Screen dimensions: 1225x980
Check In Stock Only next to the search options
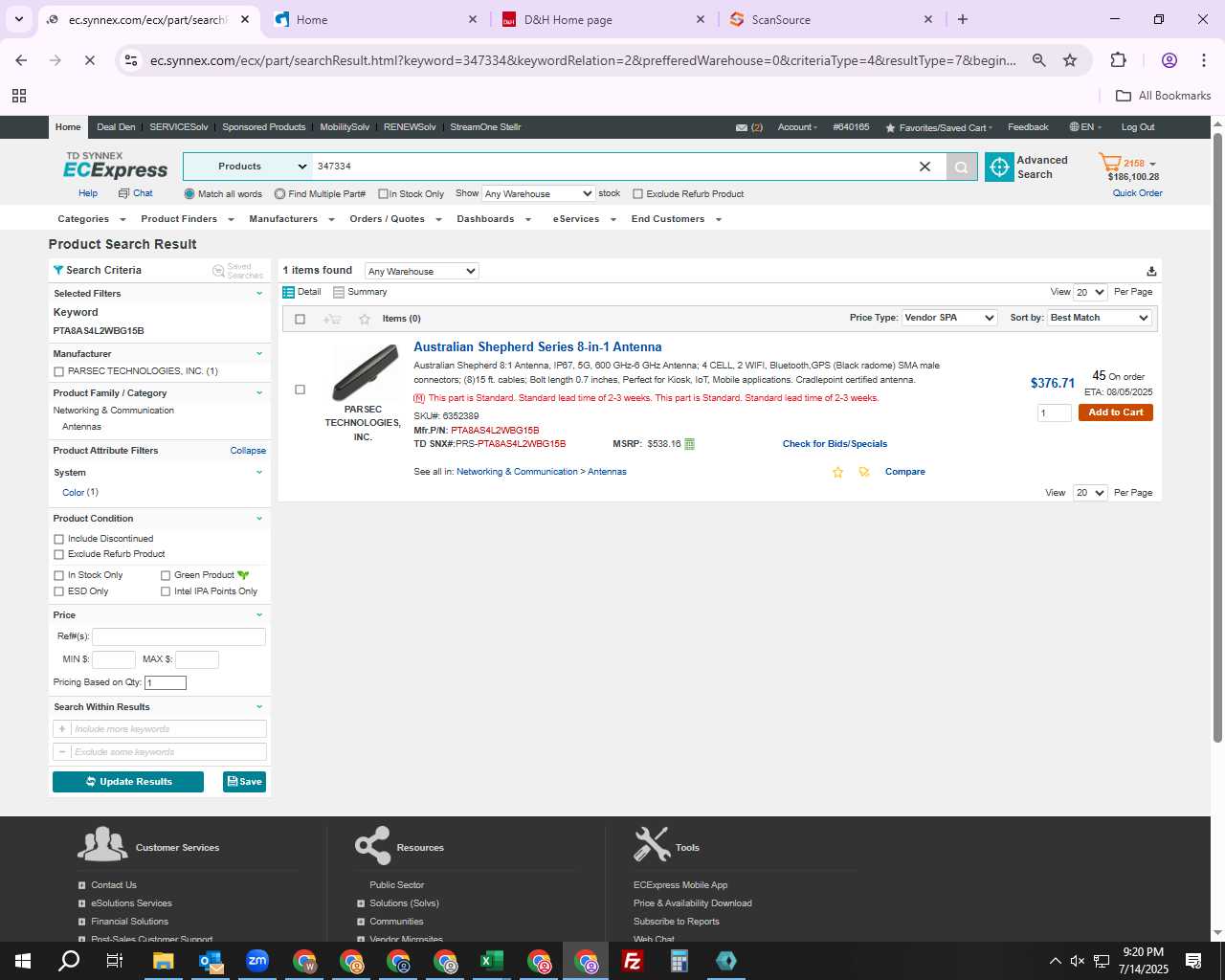[x=383, y=194]
